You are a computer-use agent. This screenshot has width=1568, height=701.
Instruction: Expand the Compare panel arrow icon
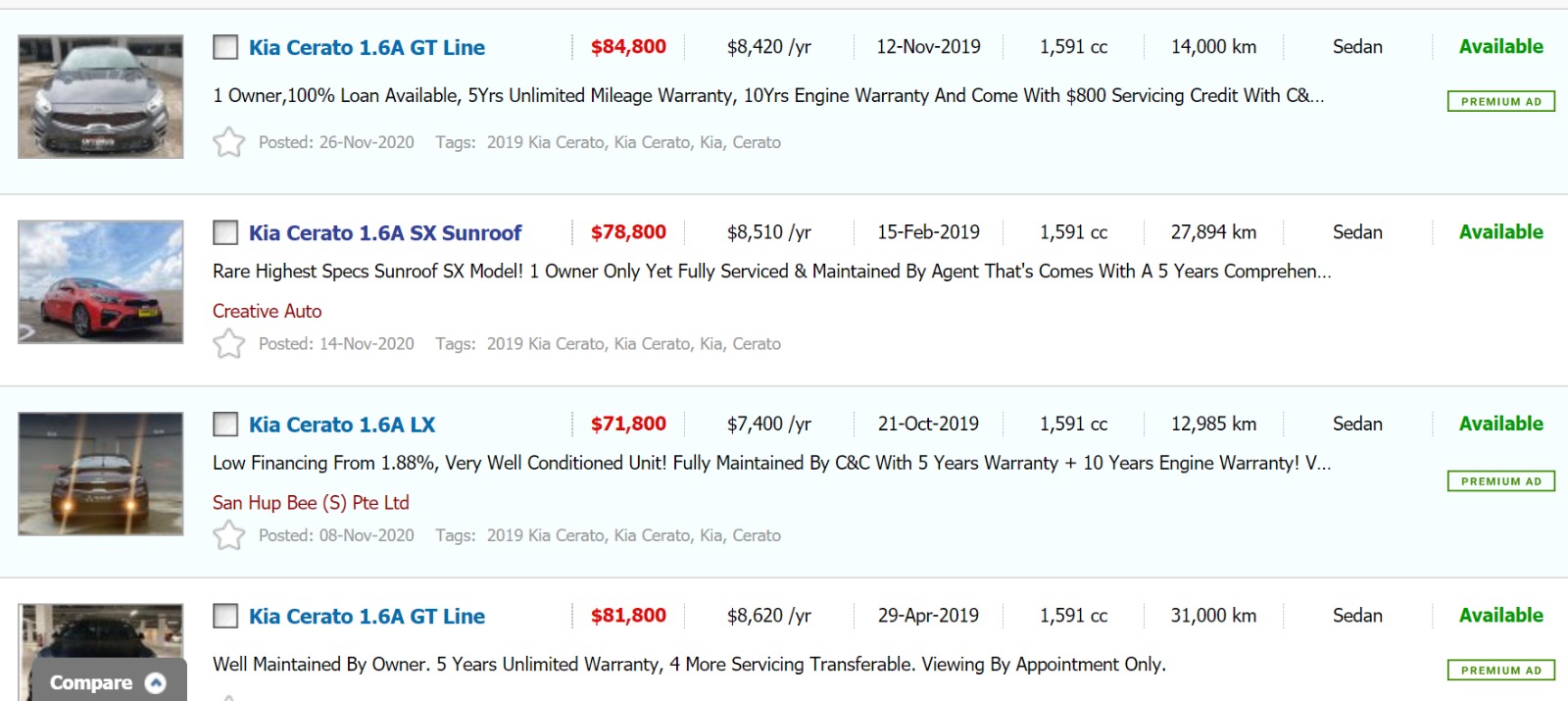(x=156, y=683)
